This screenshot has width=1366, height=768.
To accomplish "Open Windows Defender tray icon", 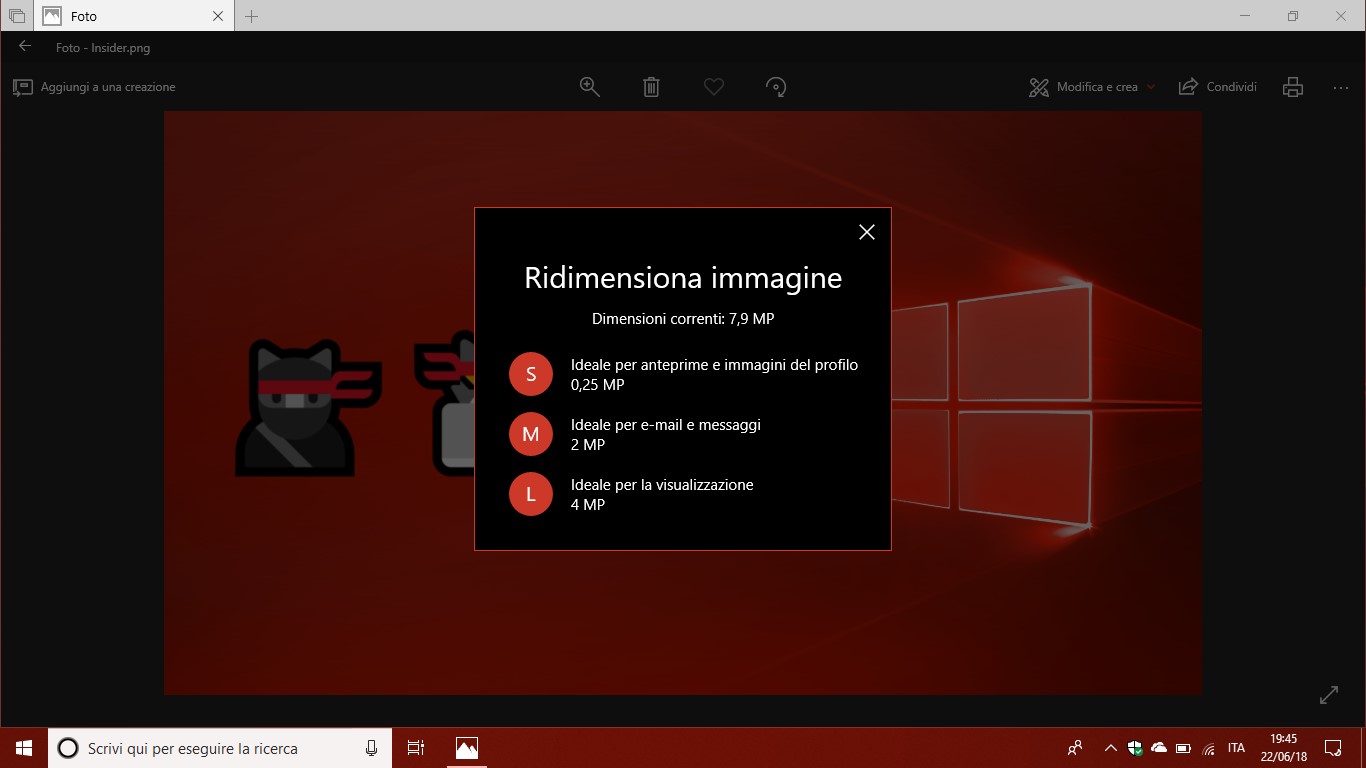I will point(1135,748).
